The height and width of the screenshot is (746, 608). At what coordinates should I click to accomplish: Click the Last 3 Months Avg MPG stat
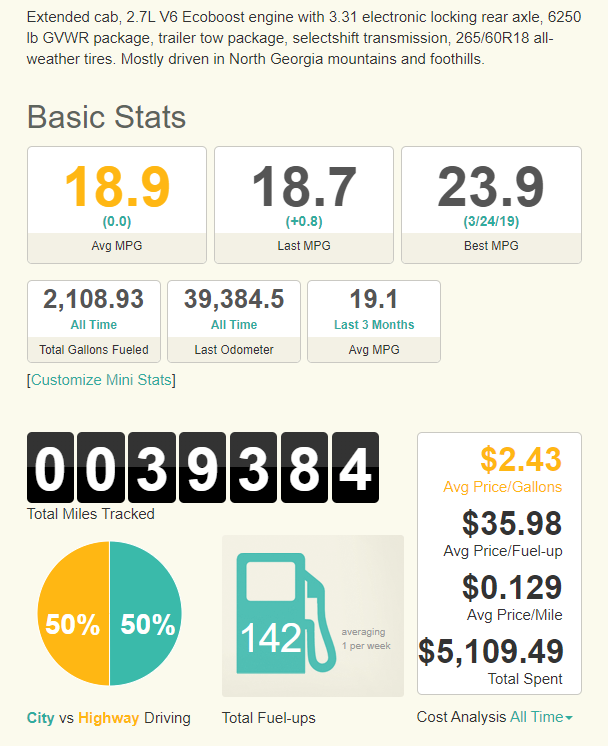pyautogui.click(x=374, y=321)
